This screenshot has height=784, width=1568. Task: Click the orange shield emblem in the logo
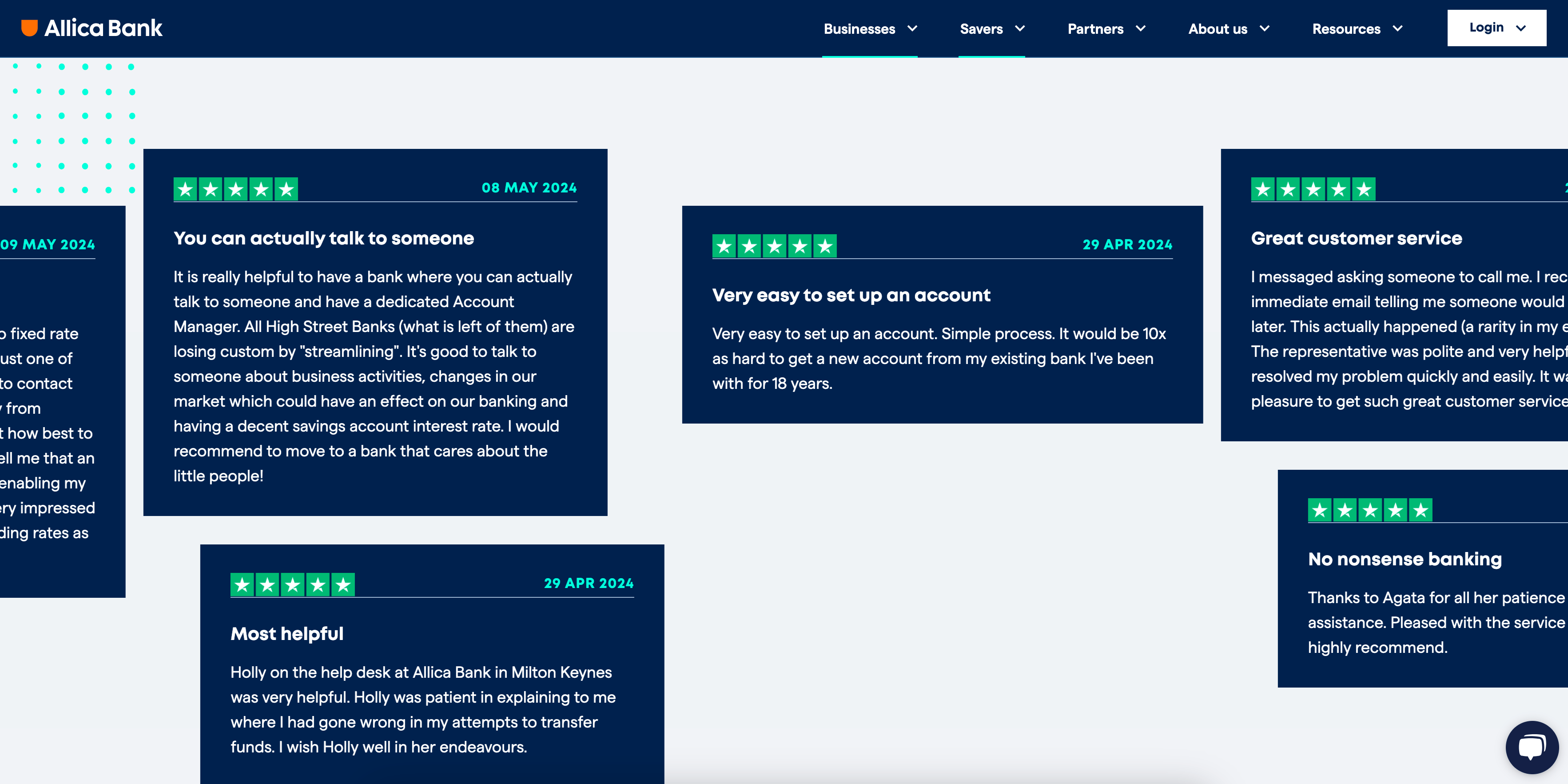(x=29, y=28)
